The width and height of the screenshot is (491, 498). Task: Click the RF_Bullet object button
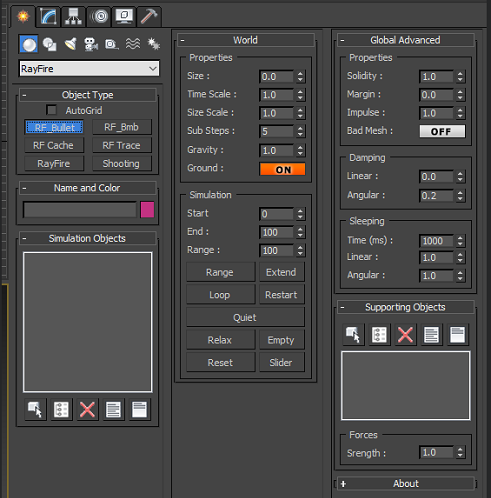(54, 127)
